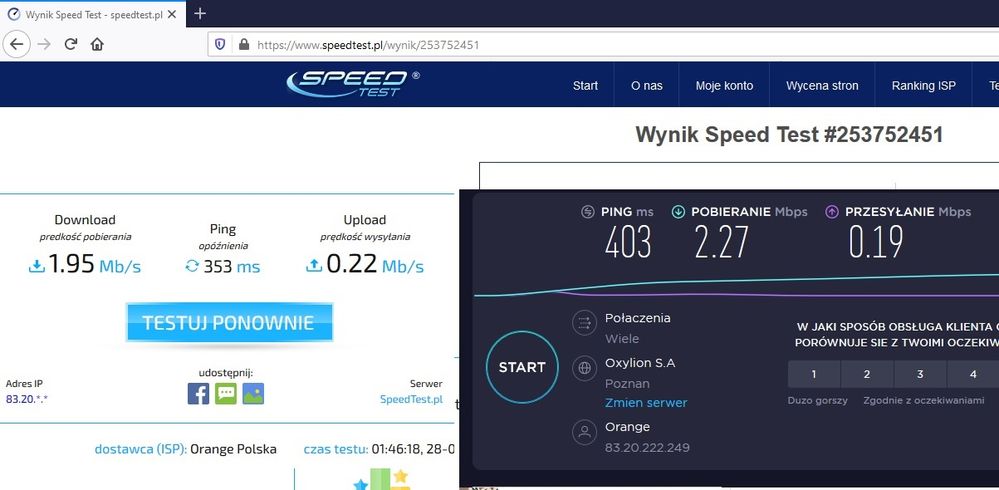999x490 pixels.
Task: Click the Zgodnie z oczekiwaniami survey label
Action: tap(924, 401)
